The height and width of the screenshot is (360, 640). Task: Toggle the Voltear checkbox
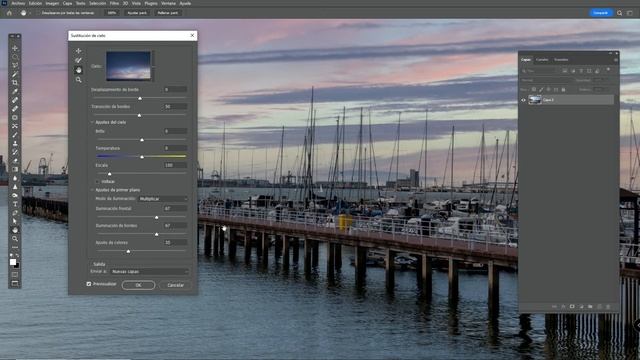click(98, 182)
